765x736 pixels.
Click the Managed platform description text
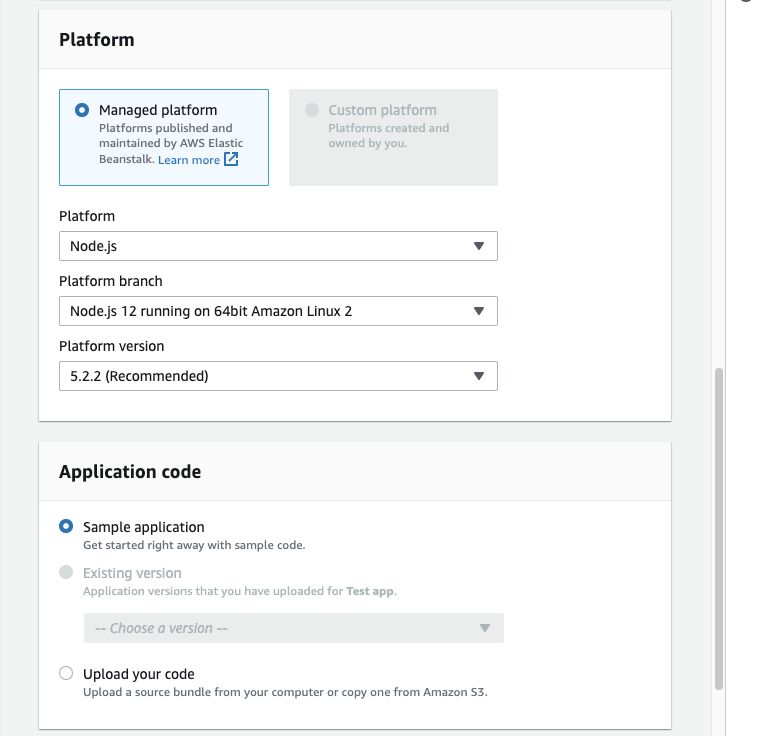tap(165, 136)
